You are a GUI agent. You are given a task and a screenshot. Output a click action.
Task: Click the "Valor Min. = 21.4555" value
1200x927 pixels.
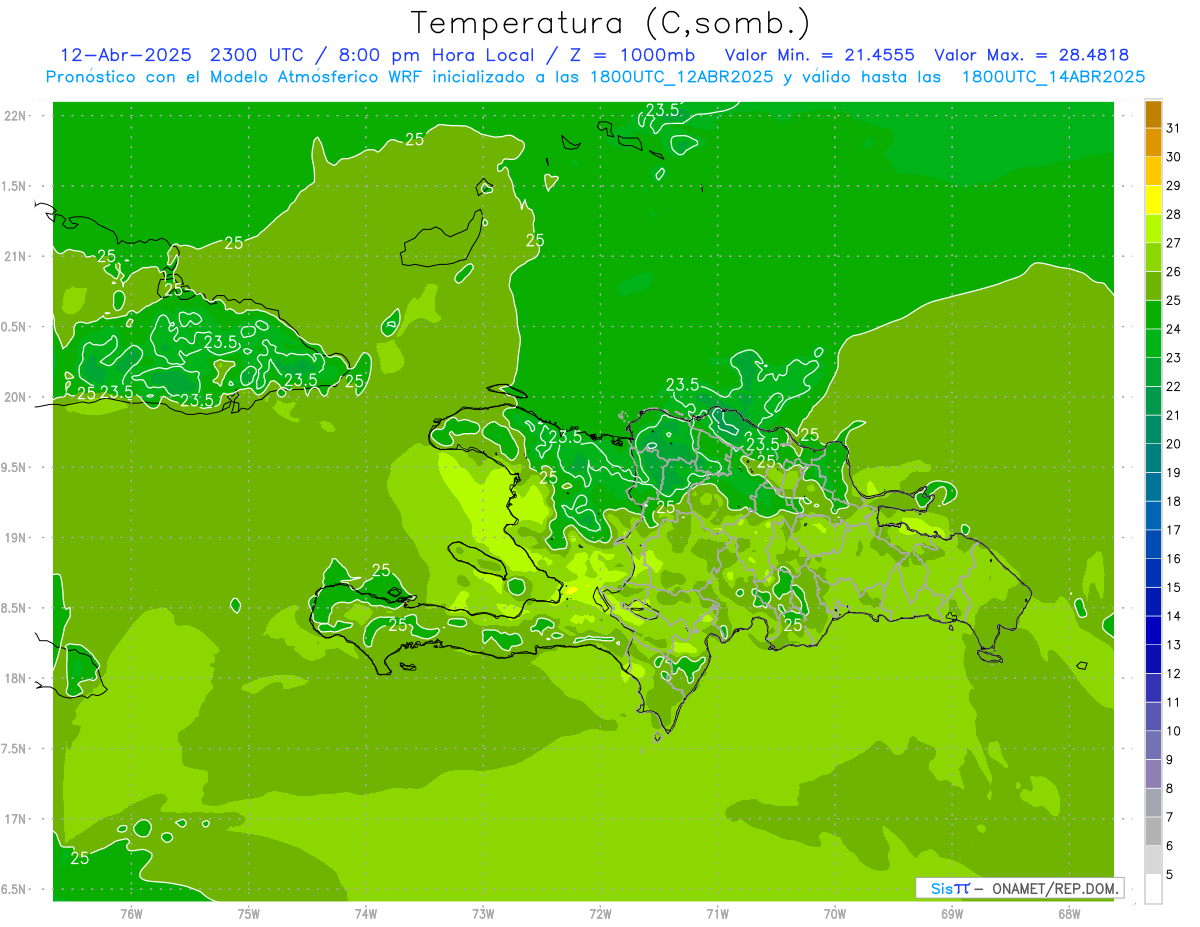tap(819, 55)
